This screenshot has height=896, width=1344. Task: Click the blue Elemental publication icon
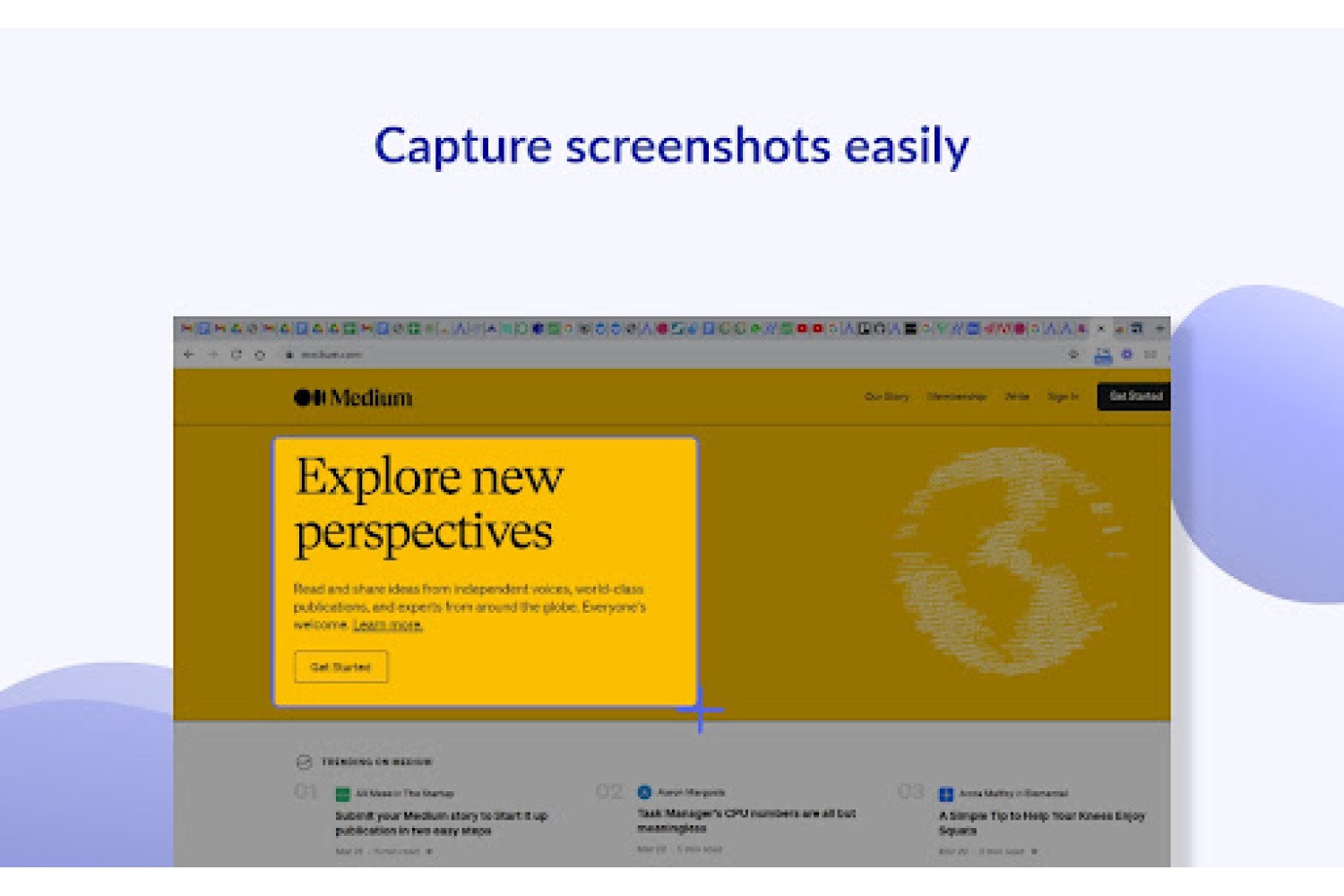click(945, 794)
